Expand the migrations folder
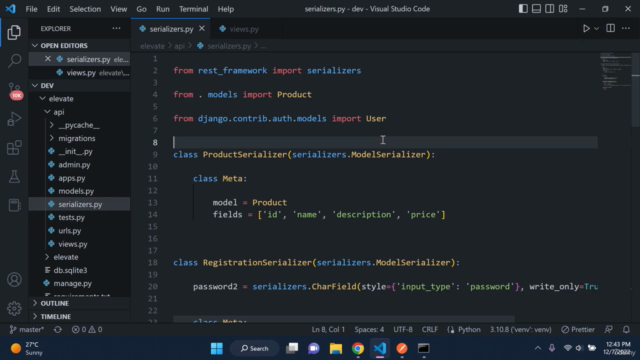This screenshot has height=360, width=640. [79, 138]
